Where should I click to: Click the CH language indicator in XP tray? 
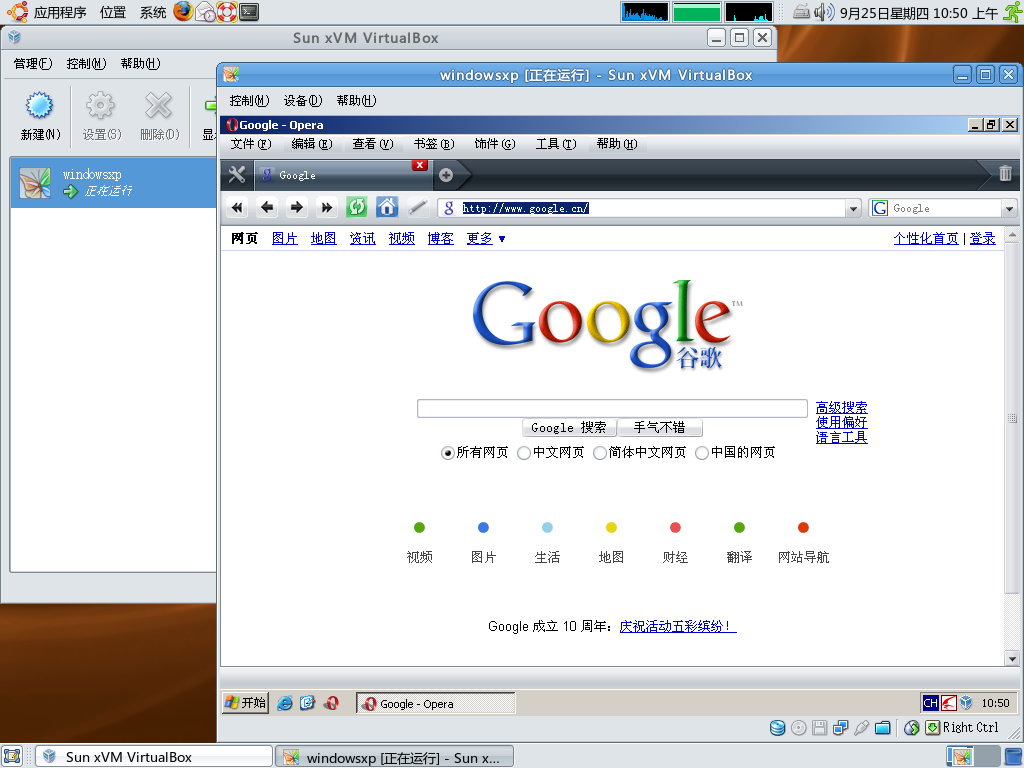coord(931,703)
